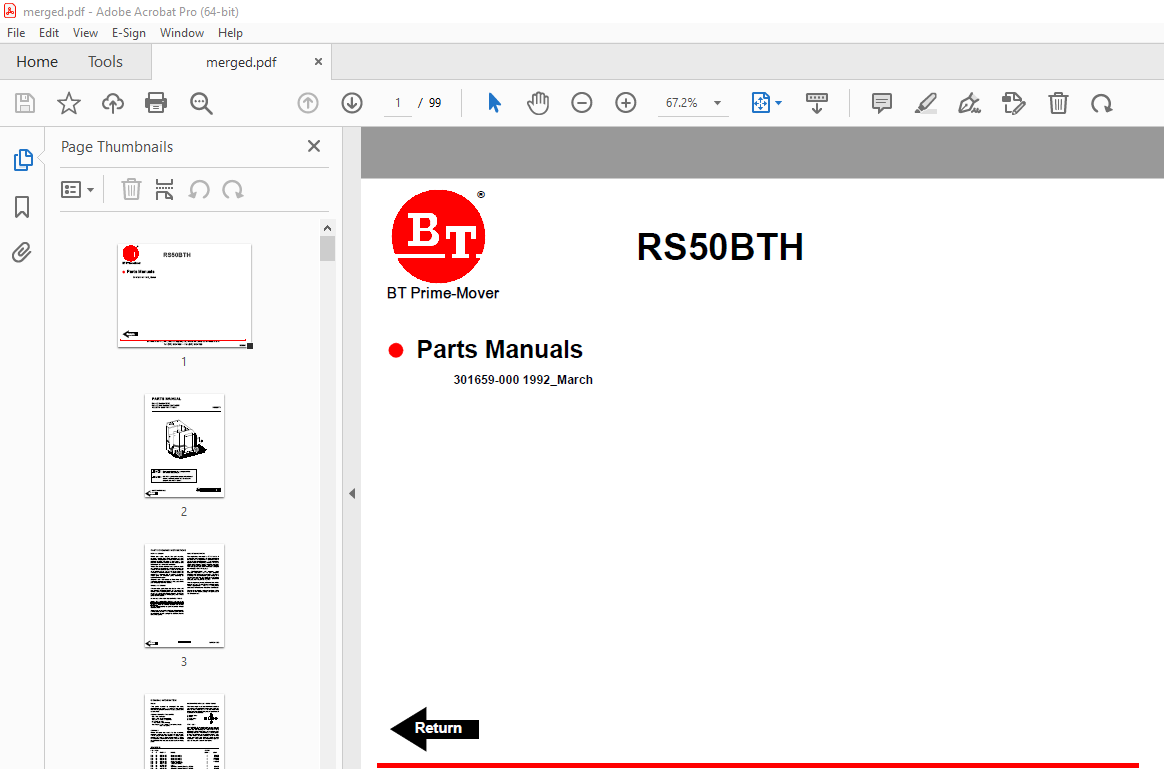Open the Sign with pen tool
The image size is (1164, 769).
[x=970, y=103]
